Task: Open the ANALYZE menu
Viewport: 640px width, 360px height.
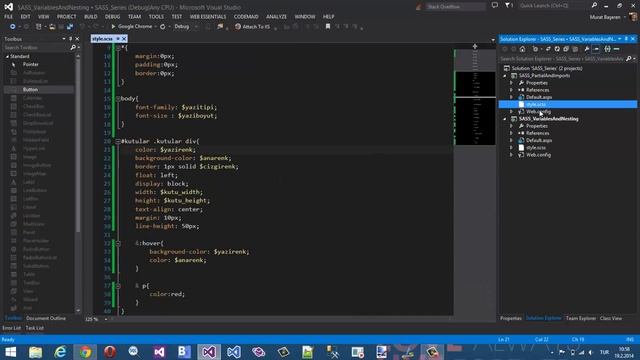Action: 276,17
